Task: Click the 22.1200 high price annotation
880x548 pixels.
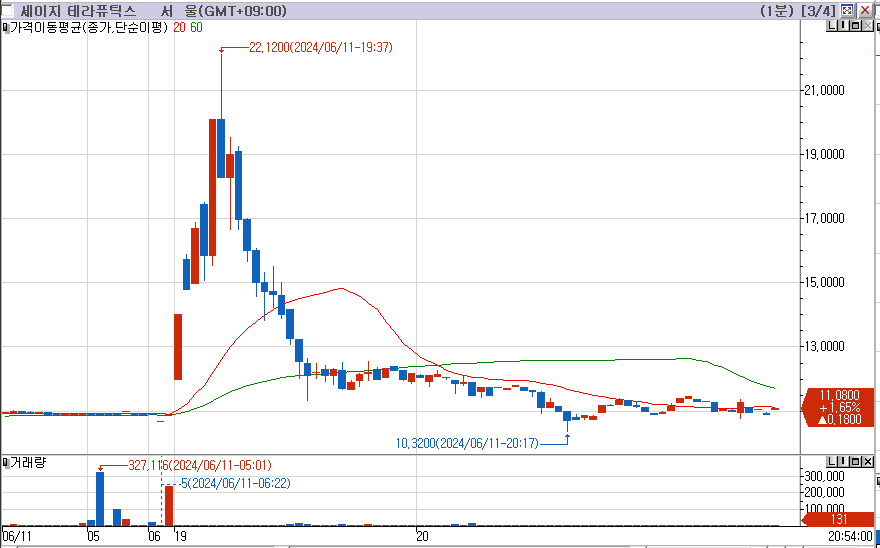Action: (x=320, y=47)
